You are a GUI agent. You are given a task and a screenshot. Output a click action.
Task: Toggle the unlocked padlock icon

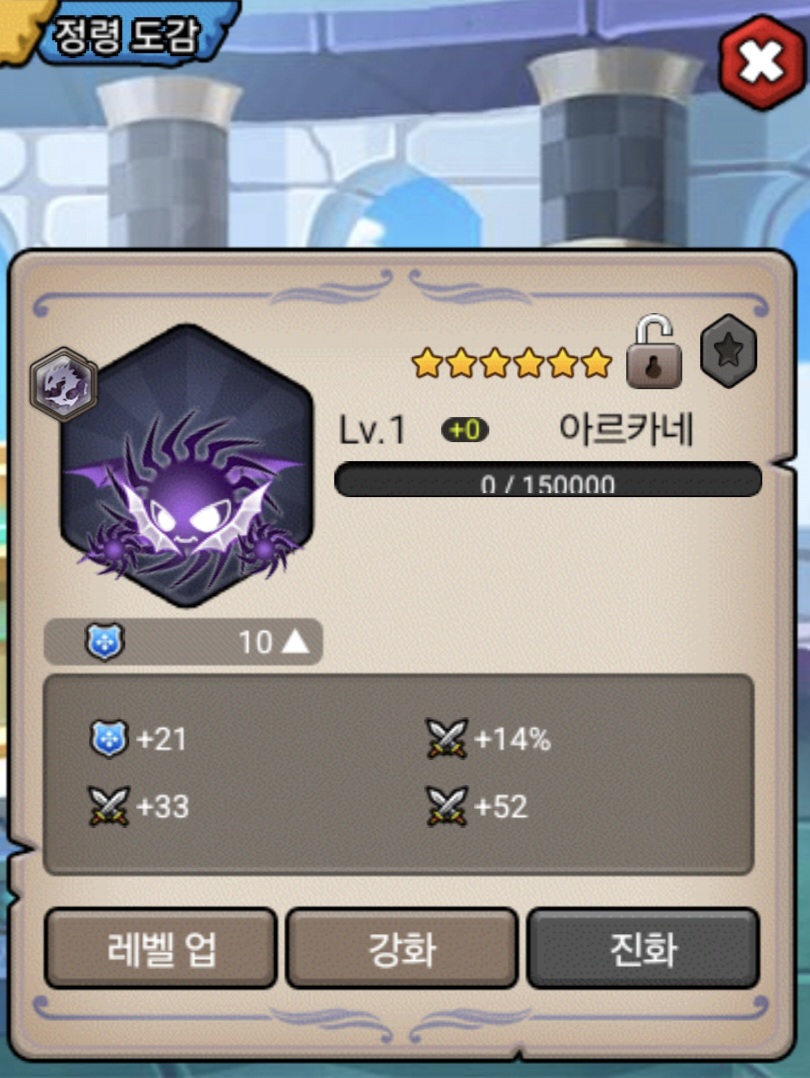coord(654,352)
